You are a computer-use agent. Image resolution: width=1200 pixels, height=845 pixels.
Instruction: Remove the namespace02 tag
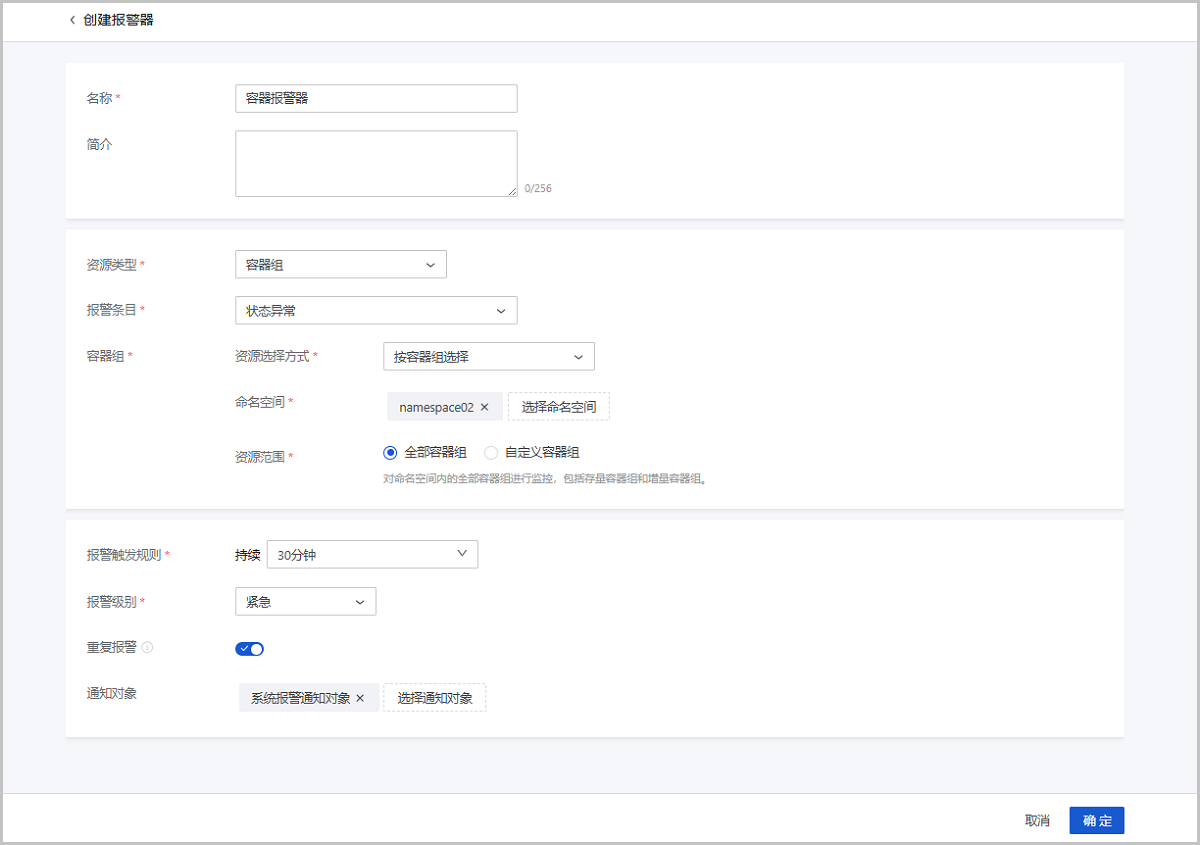coord(484,407)
